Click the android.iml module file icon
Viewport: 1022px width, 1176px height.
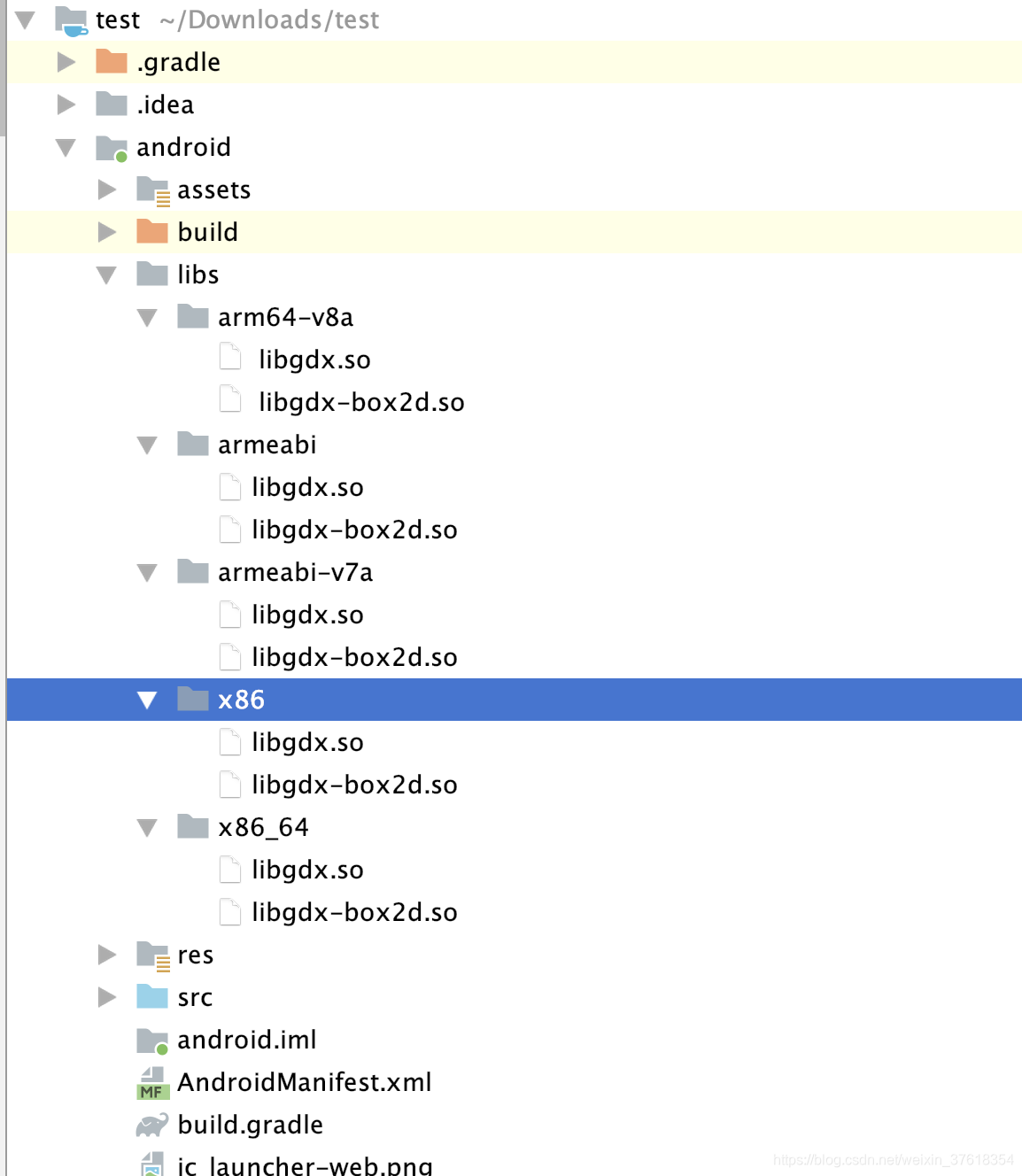pos(151,1040)
